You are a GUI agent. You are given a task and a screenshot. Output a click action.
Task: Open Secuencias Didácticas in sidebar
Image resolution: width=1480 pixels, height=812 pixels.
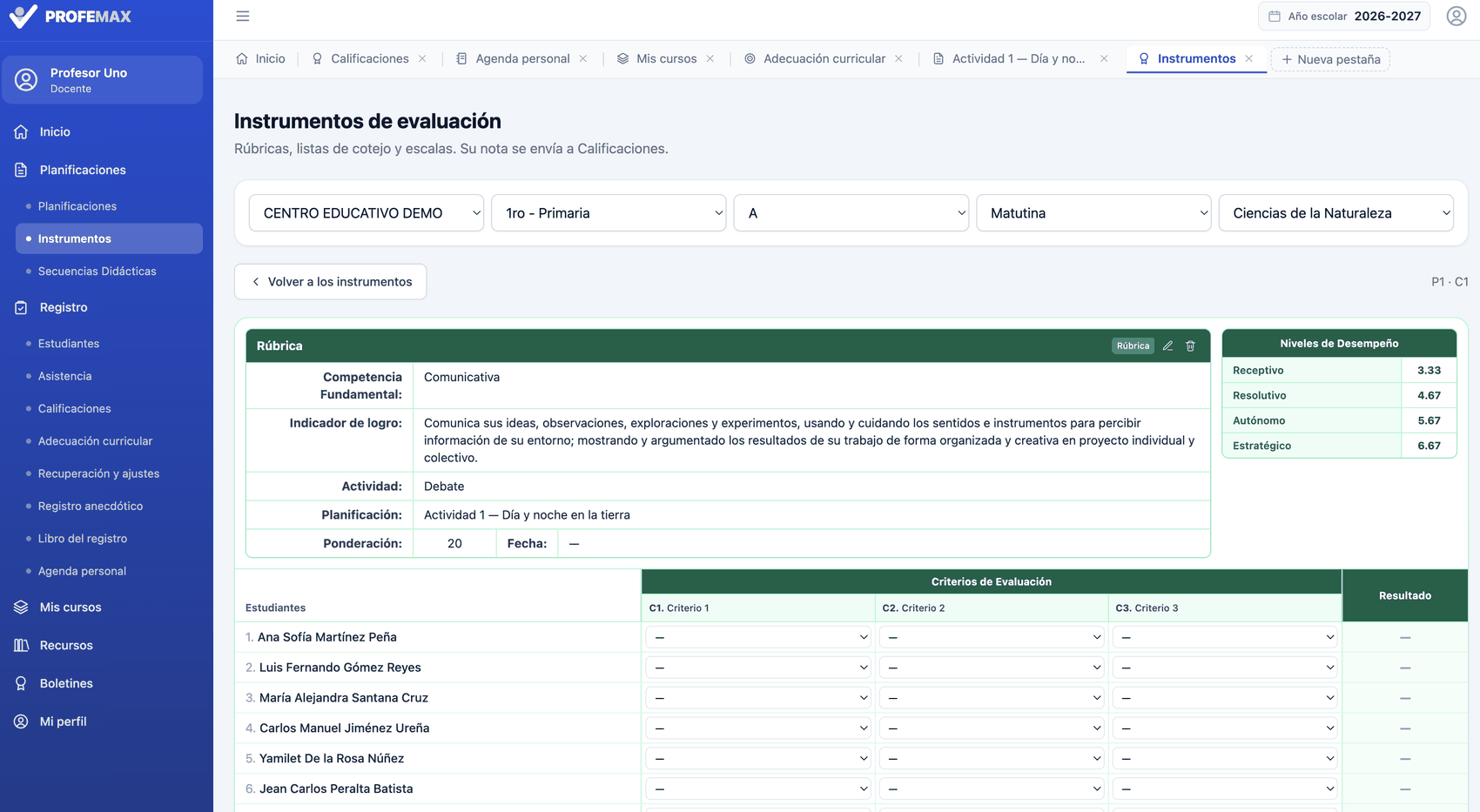[97, 271]
